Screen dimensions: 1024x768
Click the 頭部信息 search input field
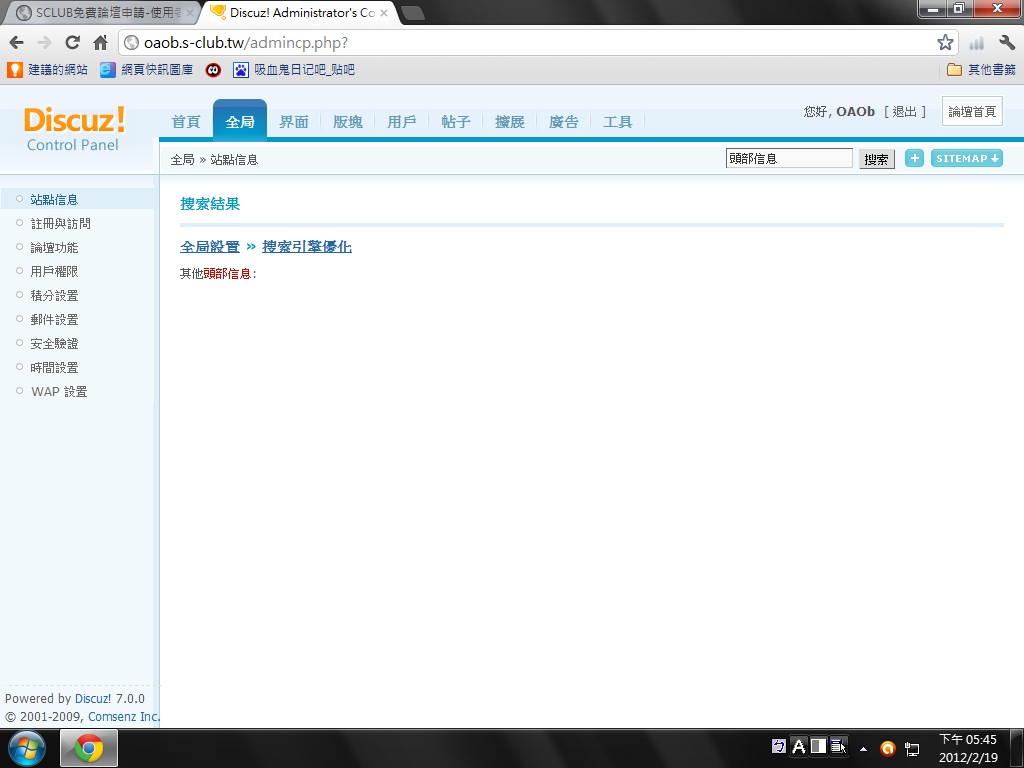tap(789, 158)
